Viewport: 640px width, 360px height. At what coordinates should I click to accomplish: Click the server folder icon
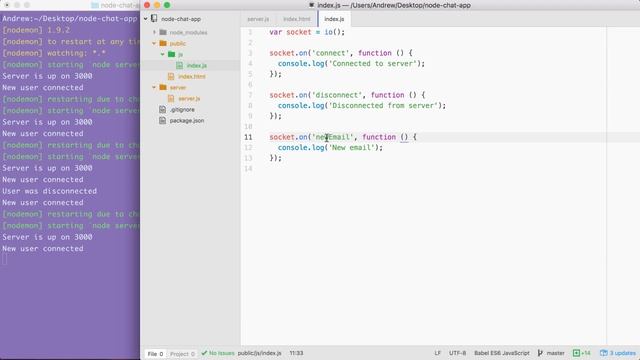click(163, 87)
